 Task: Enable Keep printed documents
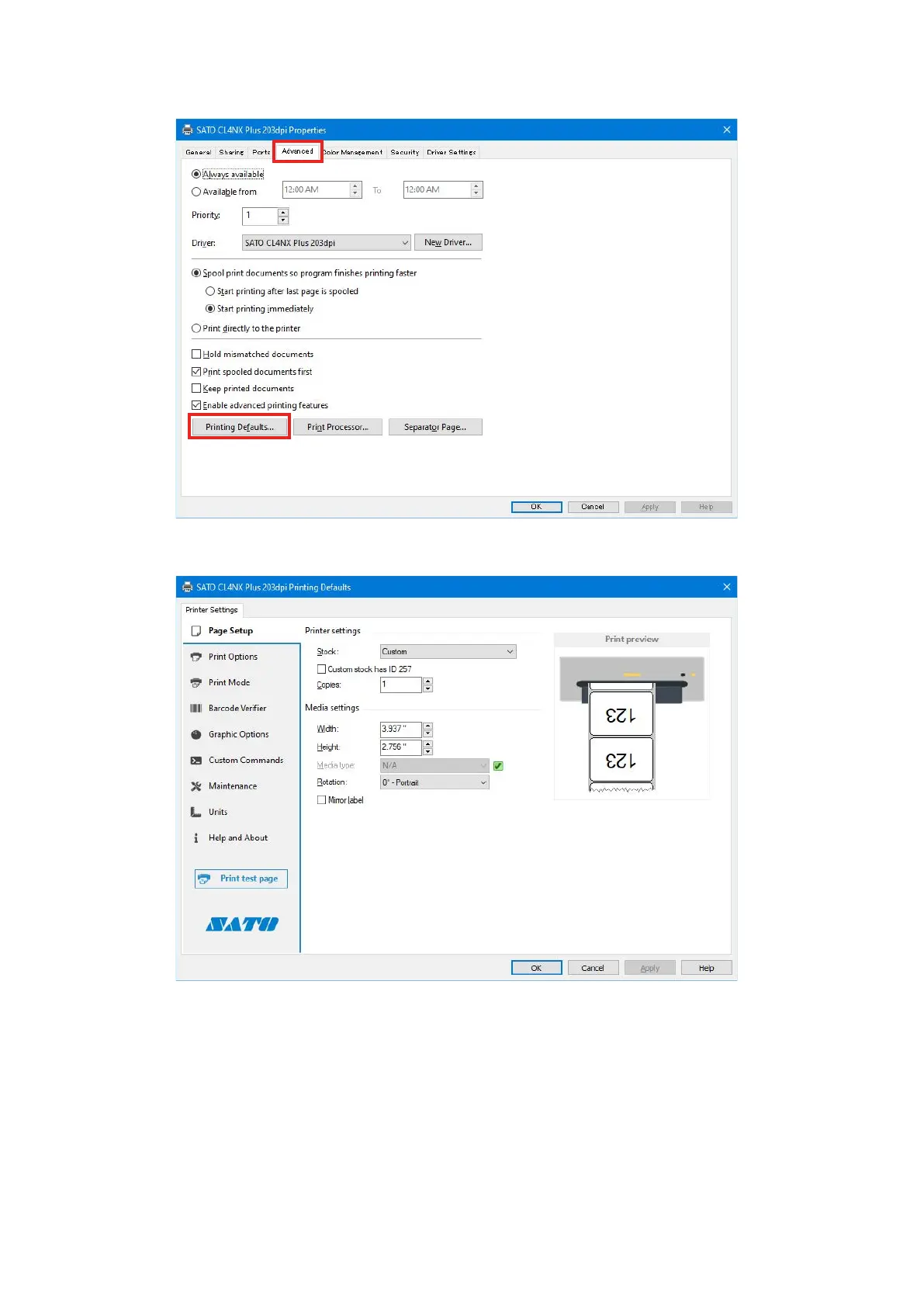click(196, 388)
